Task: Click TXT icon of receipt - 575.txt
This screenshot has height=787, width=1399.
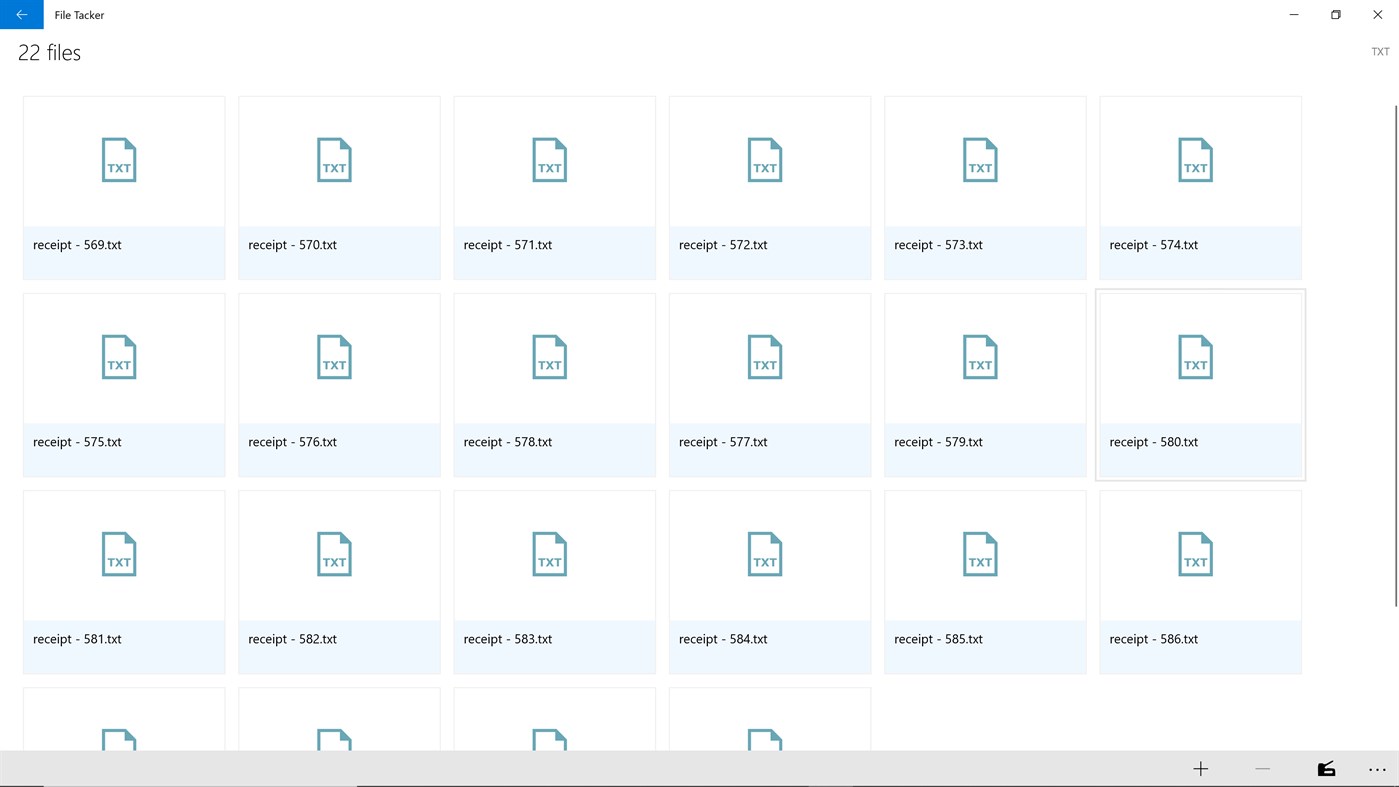Action: pos(119,357)
